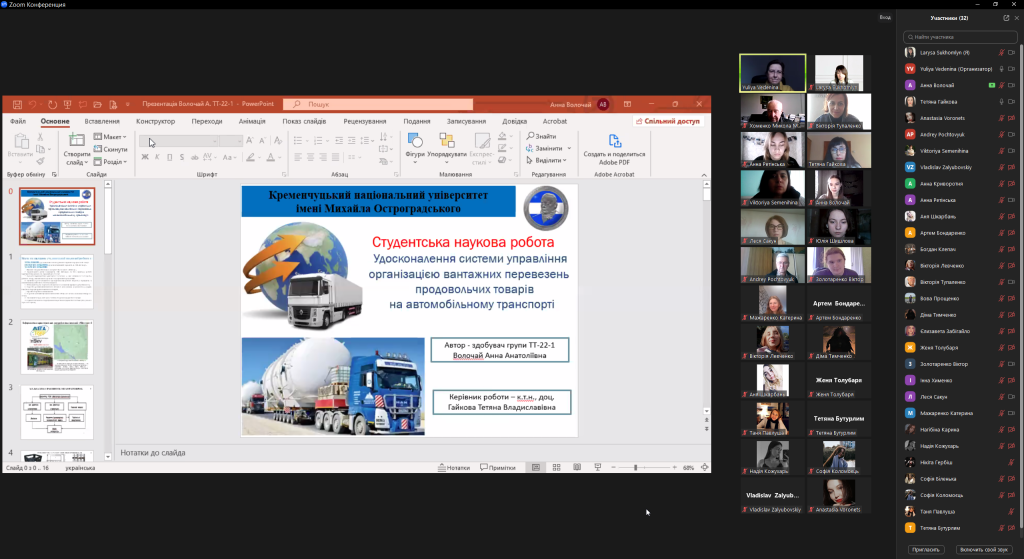Clear all formatting icon in font group
The height and width of the screenshot is (559, 1024).
pos(278,140)
